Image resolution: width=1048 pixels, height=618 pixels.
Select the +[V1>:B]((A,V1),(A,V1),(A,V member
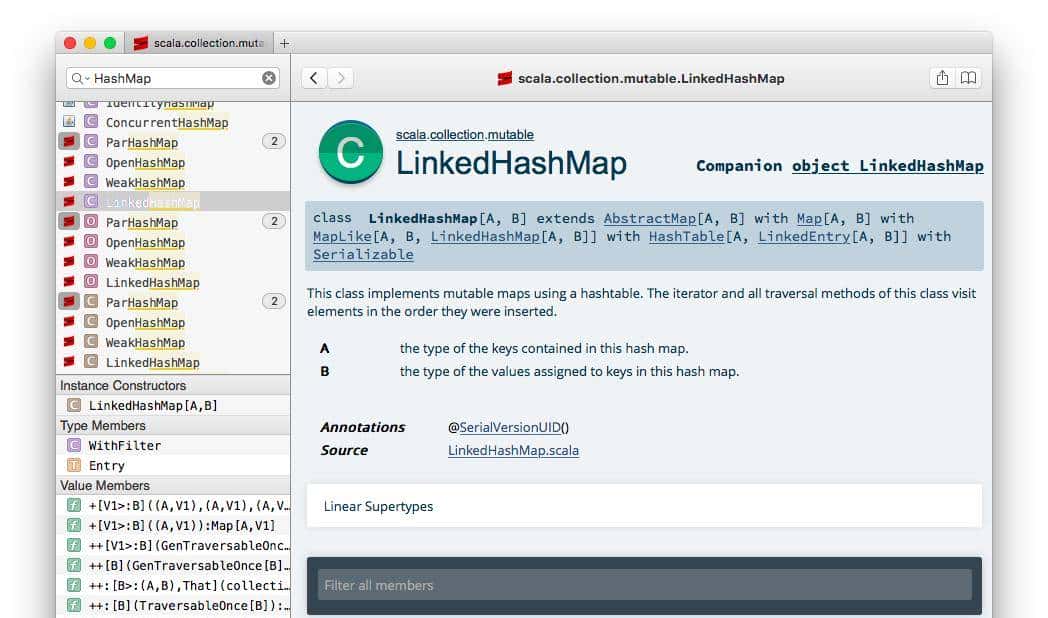click(173, 505)
